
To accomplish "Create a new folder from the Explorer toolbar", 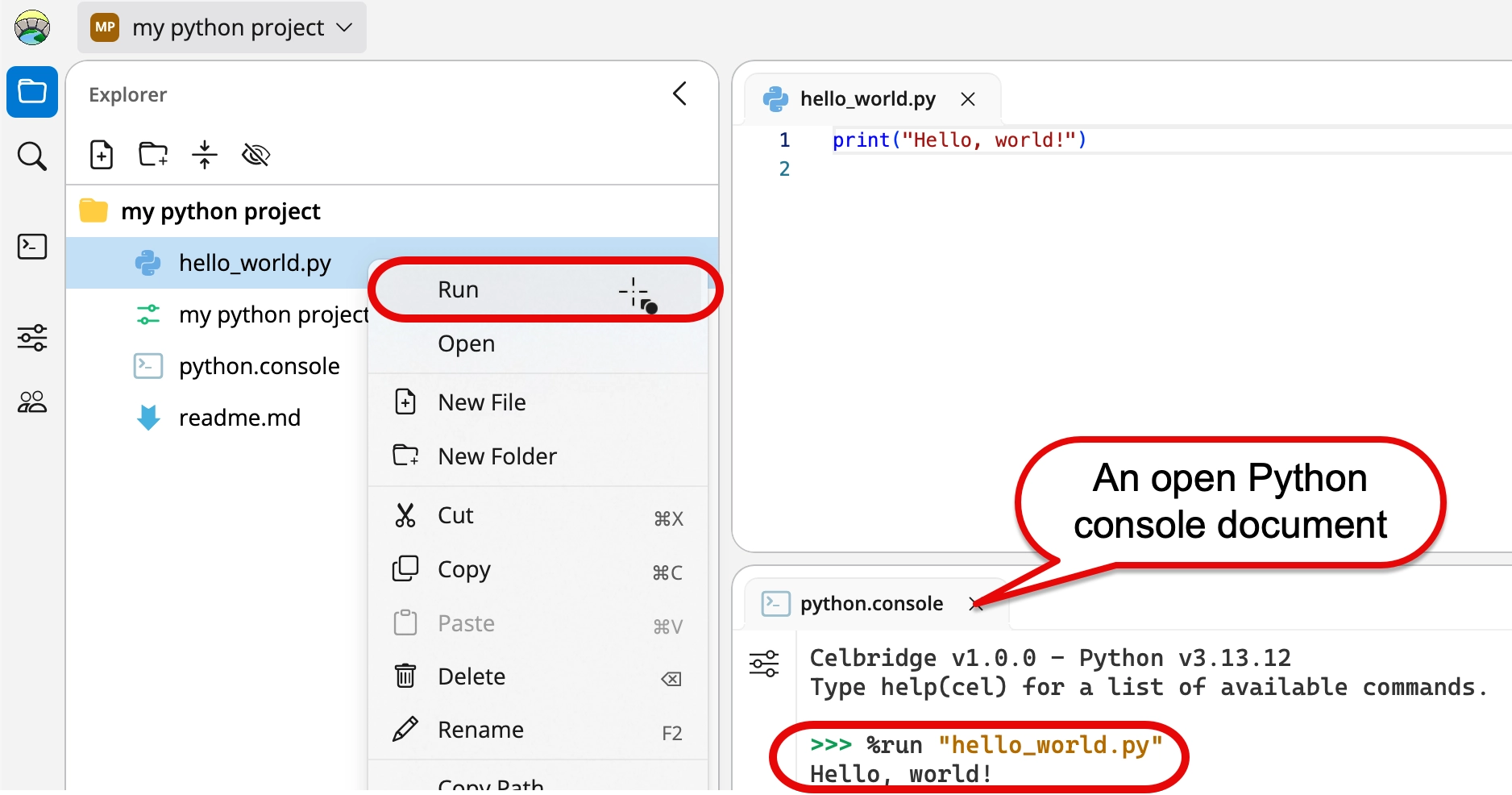I will [x=153, y=154].
